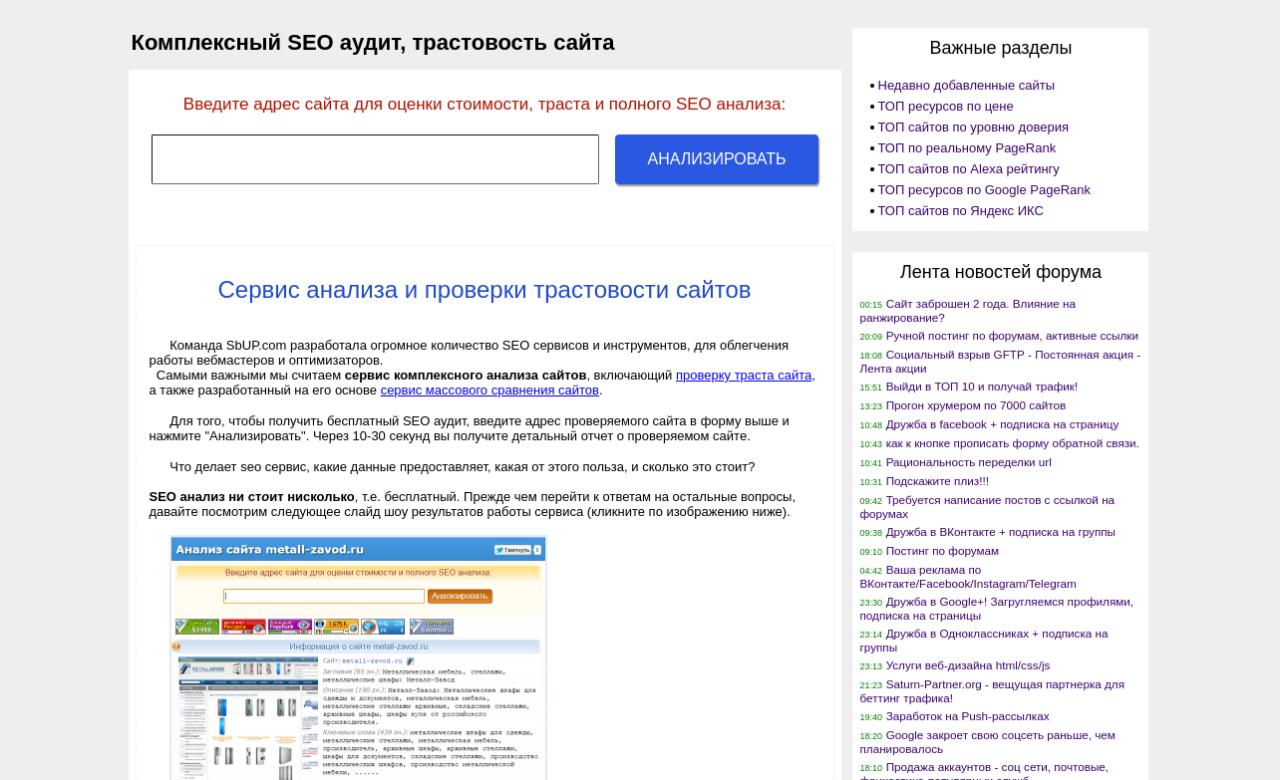Open the Недавно добавленные сайты link
1280x780 pixels.
coord(966,85)
